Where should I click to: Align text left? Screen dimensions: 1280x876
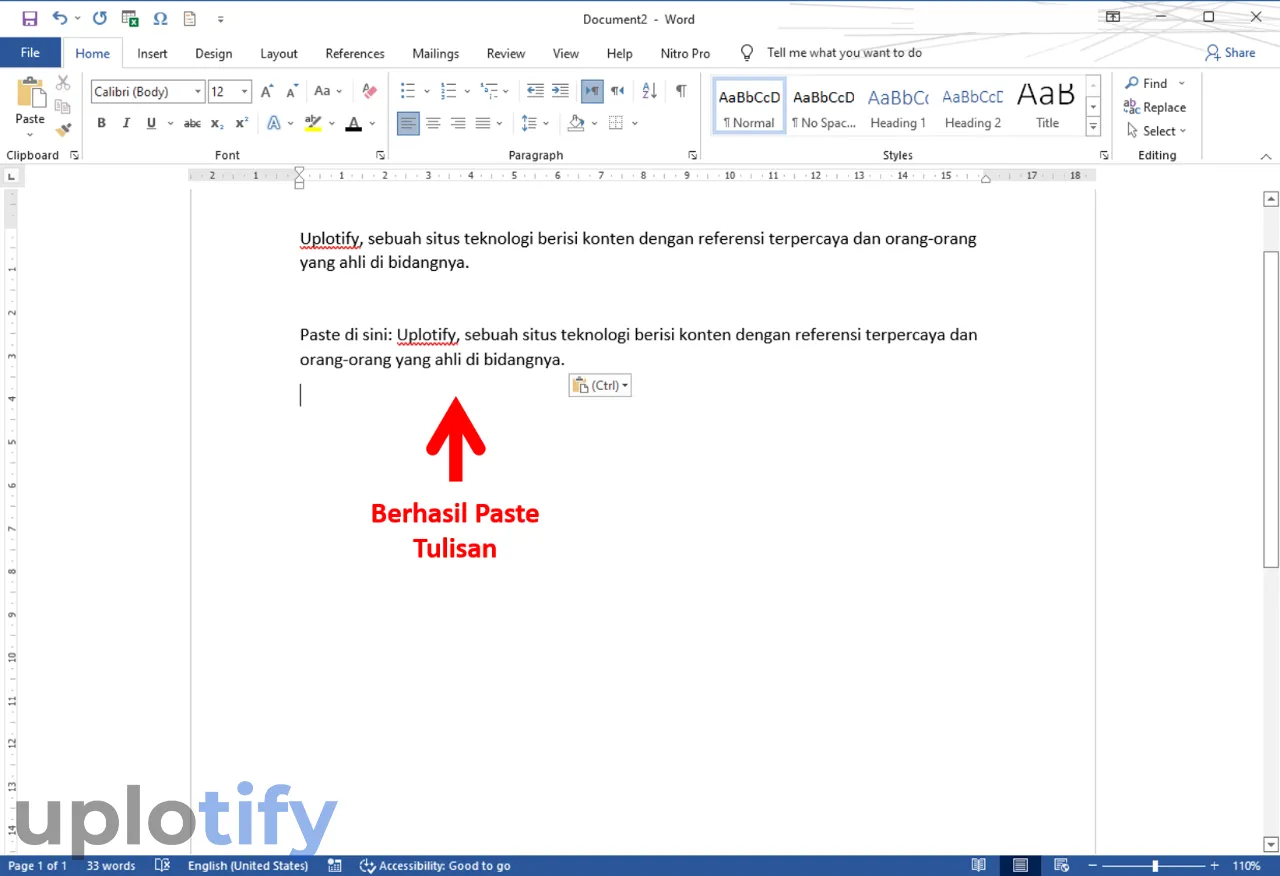tap(408, 123)
